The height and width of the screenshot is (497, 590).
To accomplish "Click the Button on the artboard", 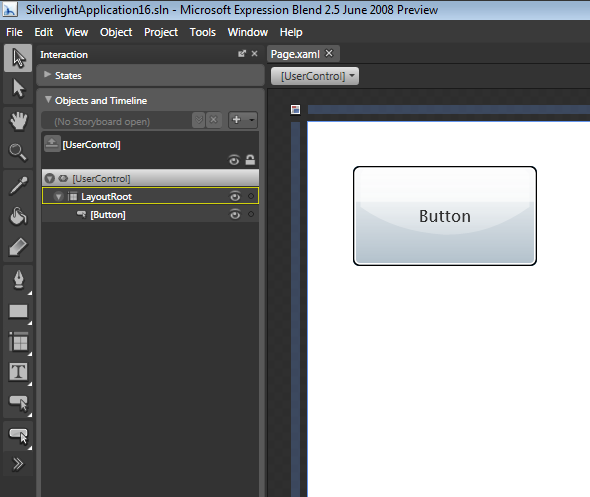I will coord(445,216).
